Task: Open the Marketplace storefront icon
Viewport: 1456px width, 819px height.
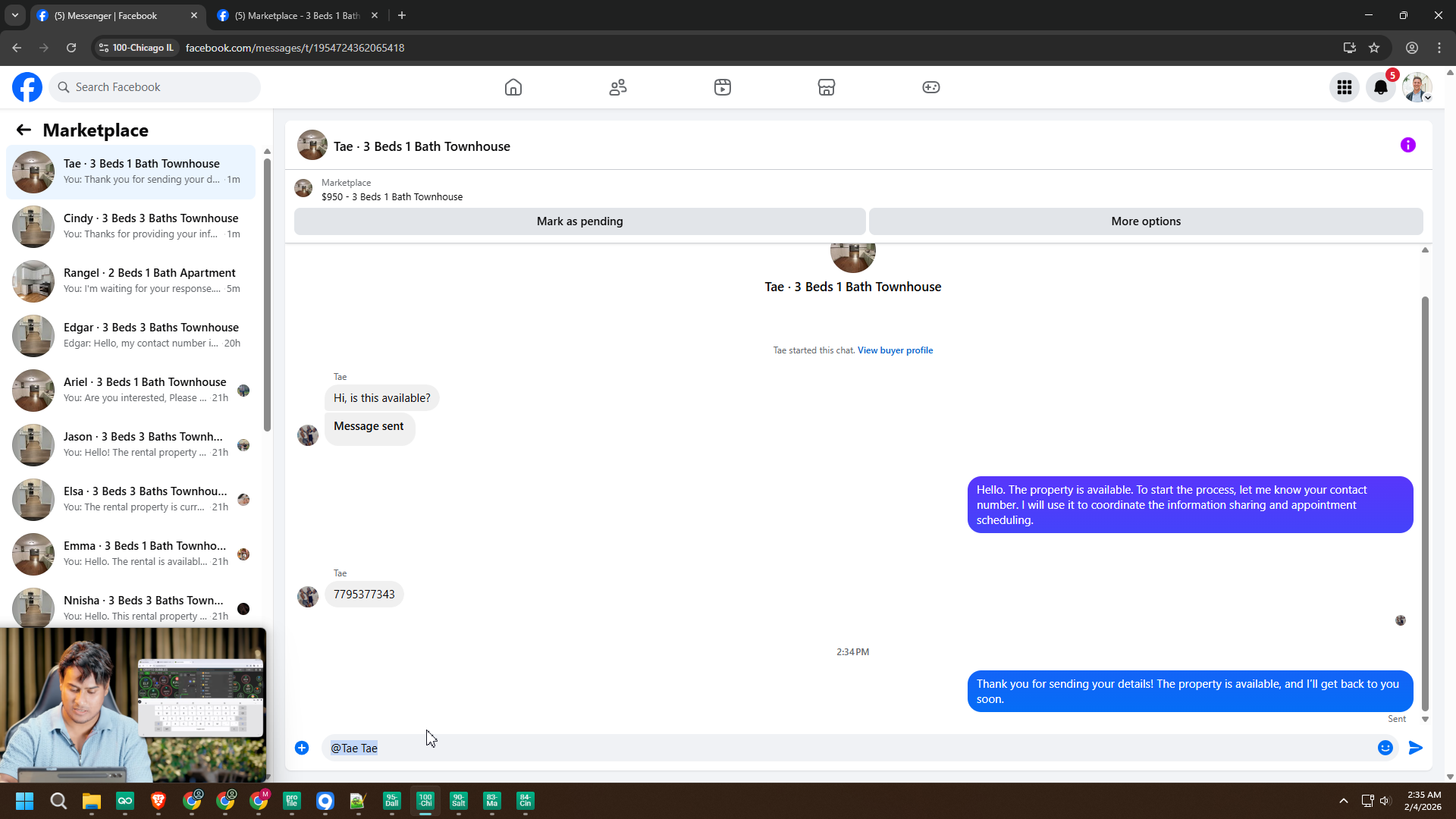Action: pos(827,87)
